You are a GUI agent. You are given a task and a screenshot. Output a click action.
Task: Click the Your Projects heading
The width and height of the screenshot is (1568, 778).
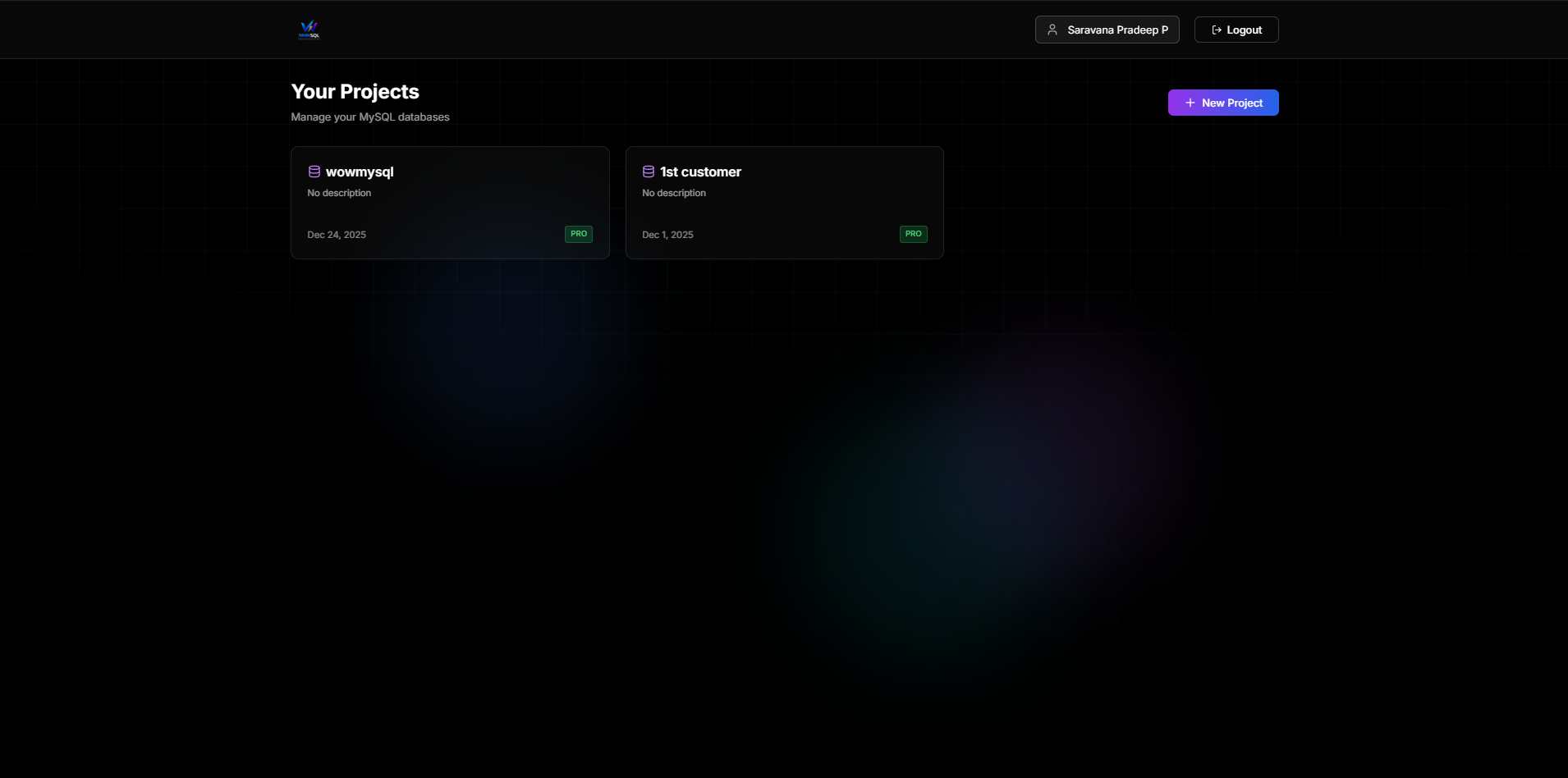click(355, 91)
